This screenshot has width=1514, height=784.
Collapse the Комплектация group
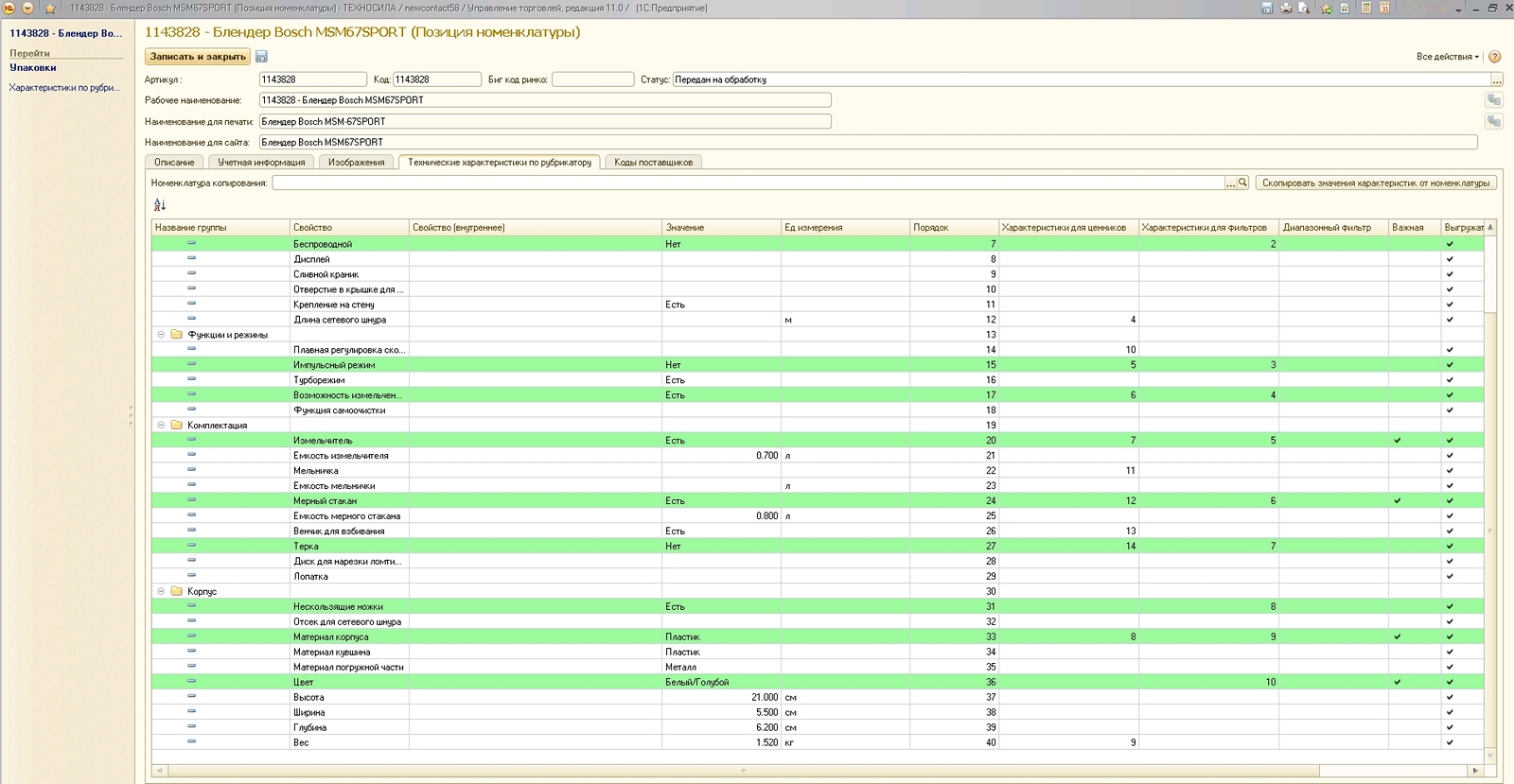point(161,426)
